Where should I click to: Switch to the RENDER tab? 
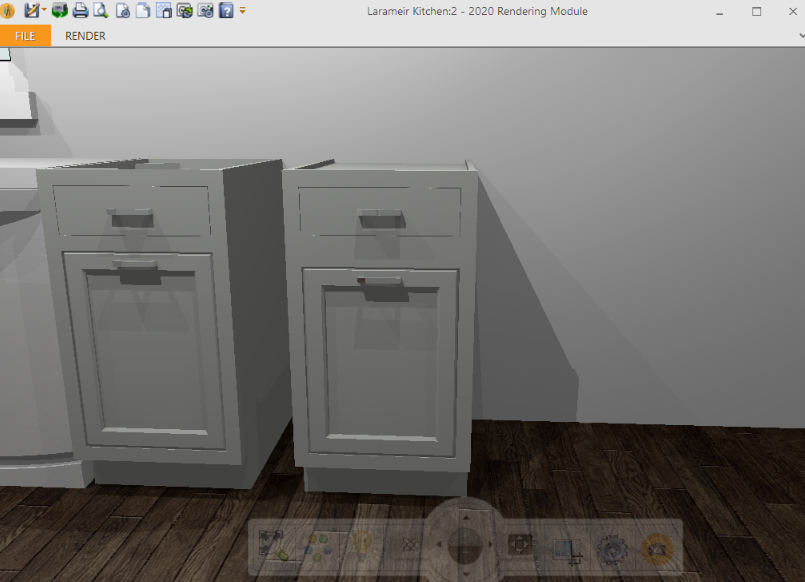(x=85, y=36)
